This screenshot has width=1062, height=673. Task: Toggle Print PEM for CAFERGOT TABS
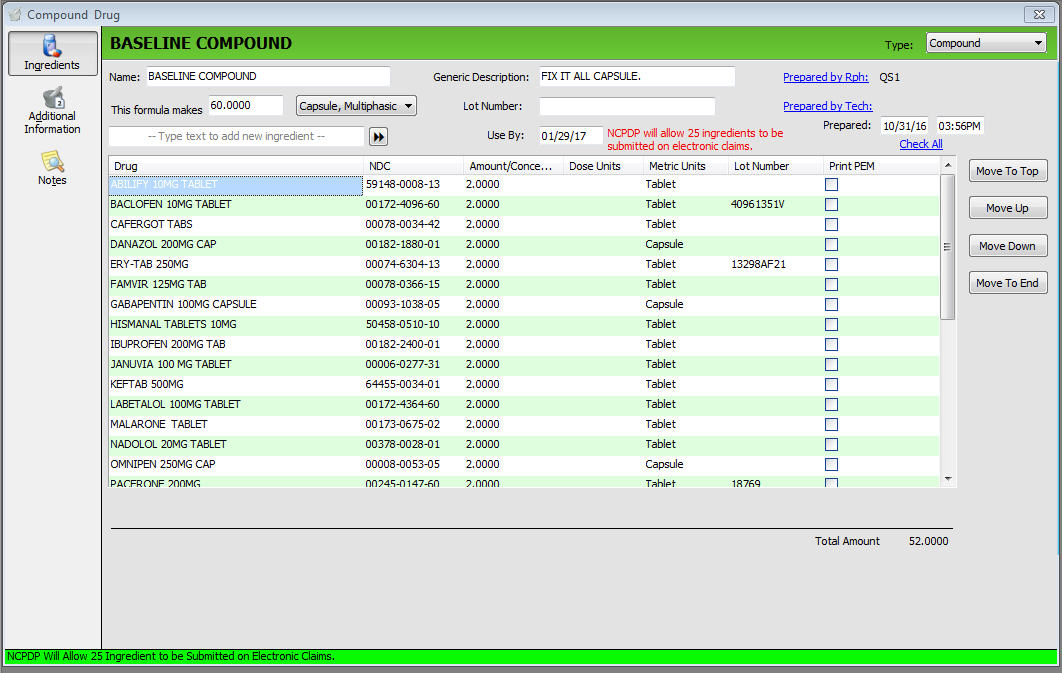[x=832, y=225]
